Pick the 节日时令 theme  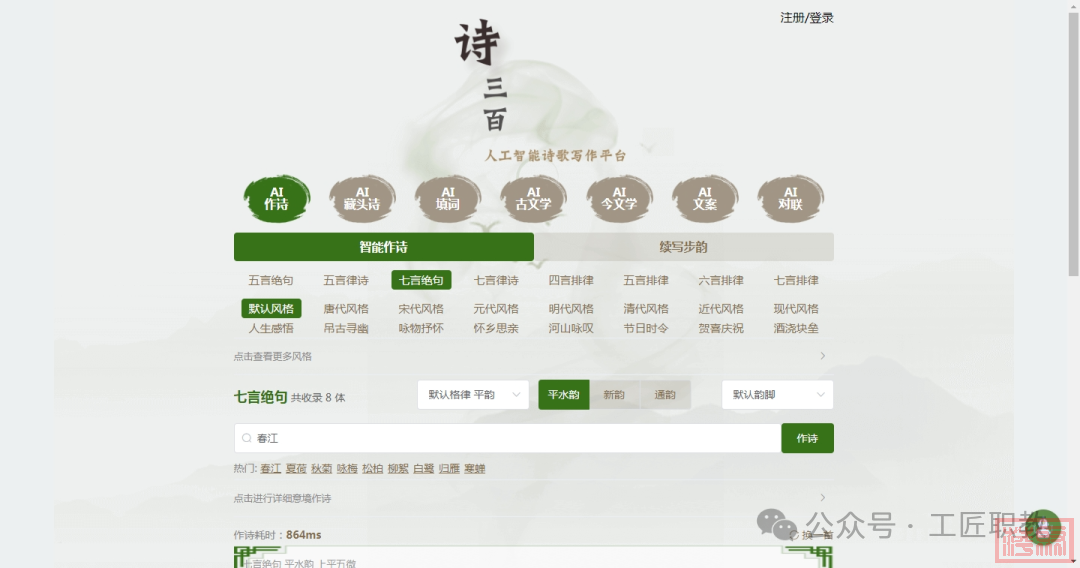pos(646,328)
